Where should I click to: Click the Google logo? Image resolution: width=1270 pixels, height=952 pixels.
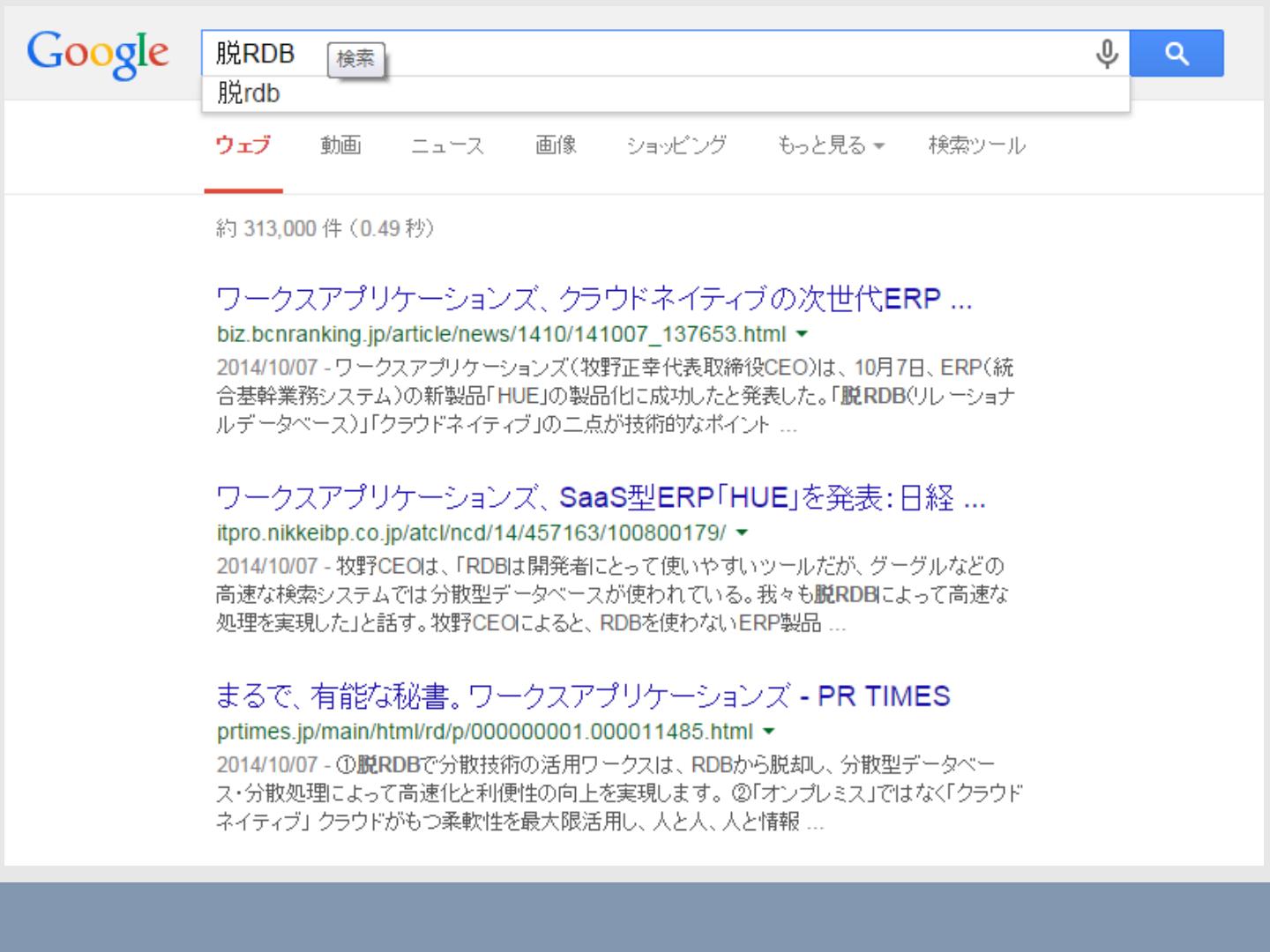click(98, 54)
